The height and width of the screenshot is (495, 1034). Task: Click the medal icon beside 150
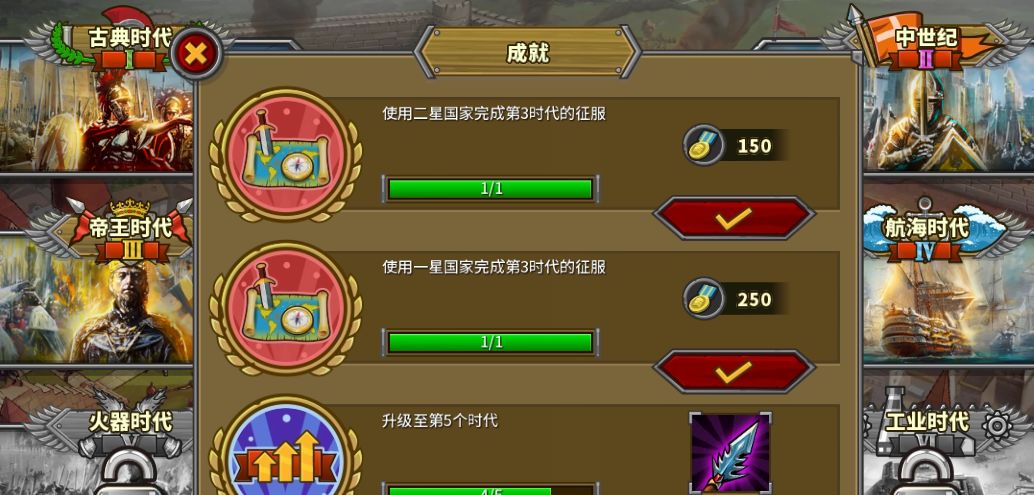point(703,145)
